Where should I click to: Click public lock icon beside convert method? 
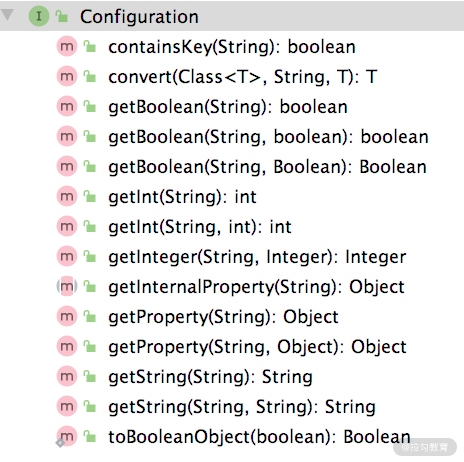pos(90,76)
